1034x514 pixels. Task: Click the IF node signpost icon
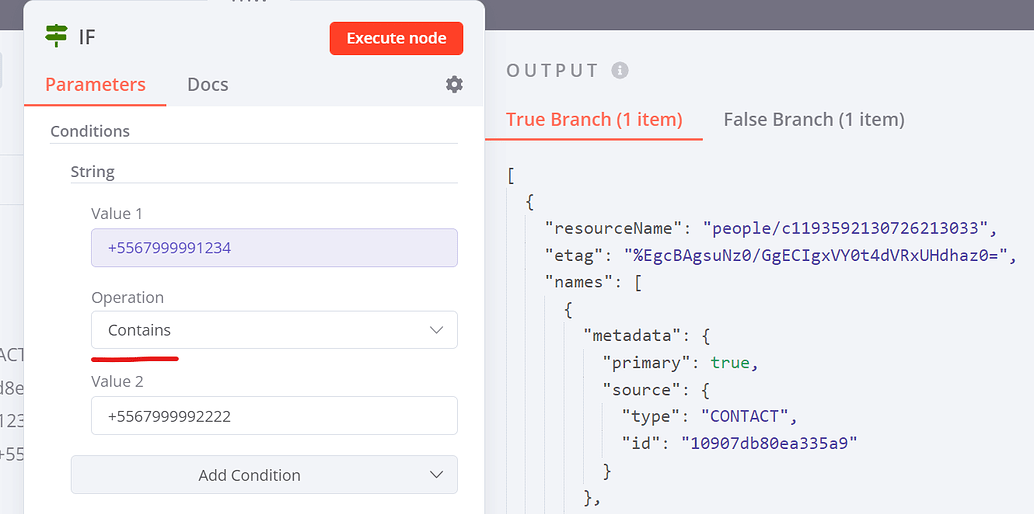point(56,37)
